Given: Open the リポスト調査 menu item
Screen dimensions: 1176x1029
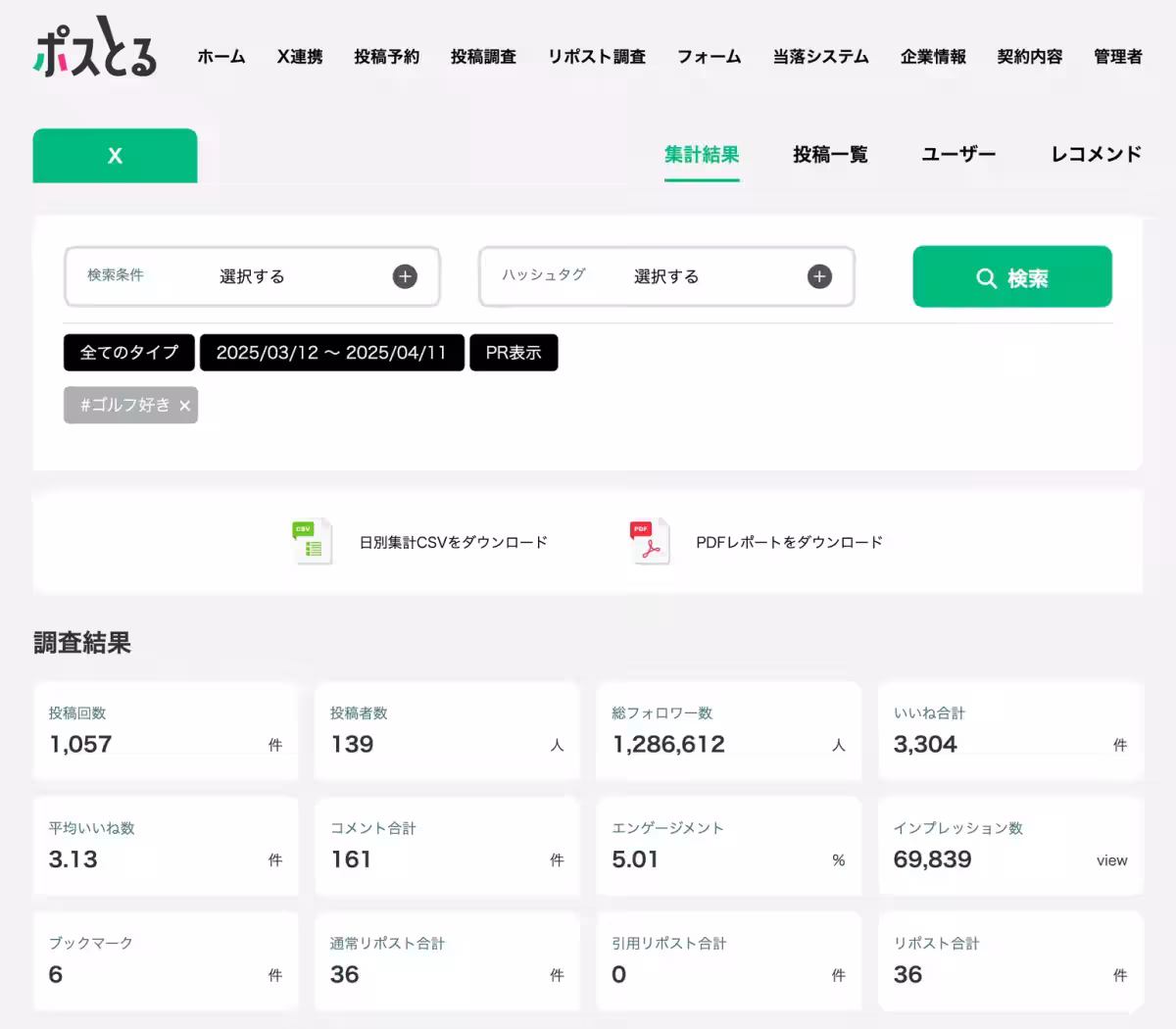Looking at the screenshot, I should click(596, 57).
